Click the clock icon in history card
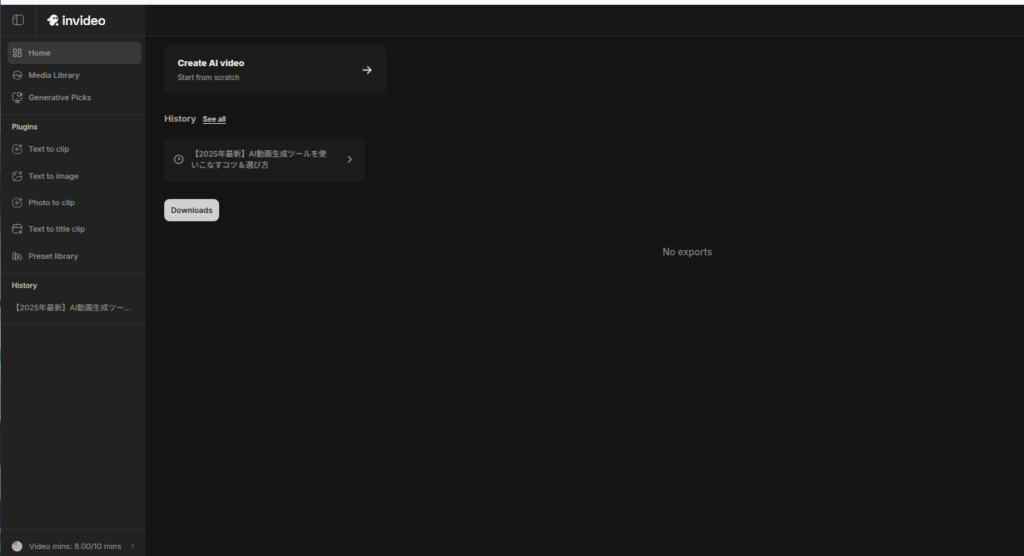Screen dimensions: 1024x556 tap(178, 159)
